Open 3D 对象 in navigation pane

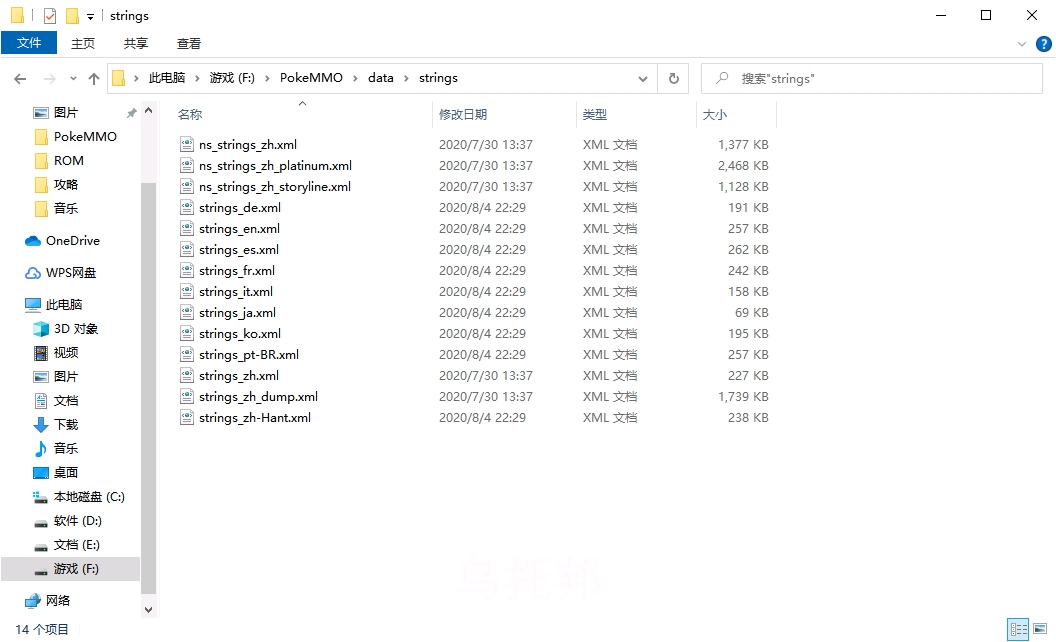click(x=75, y=329)
